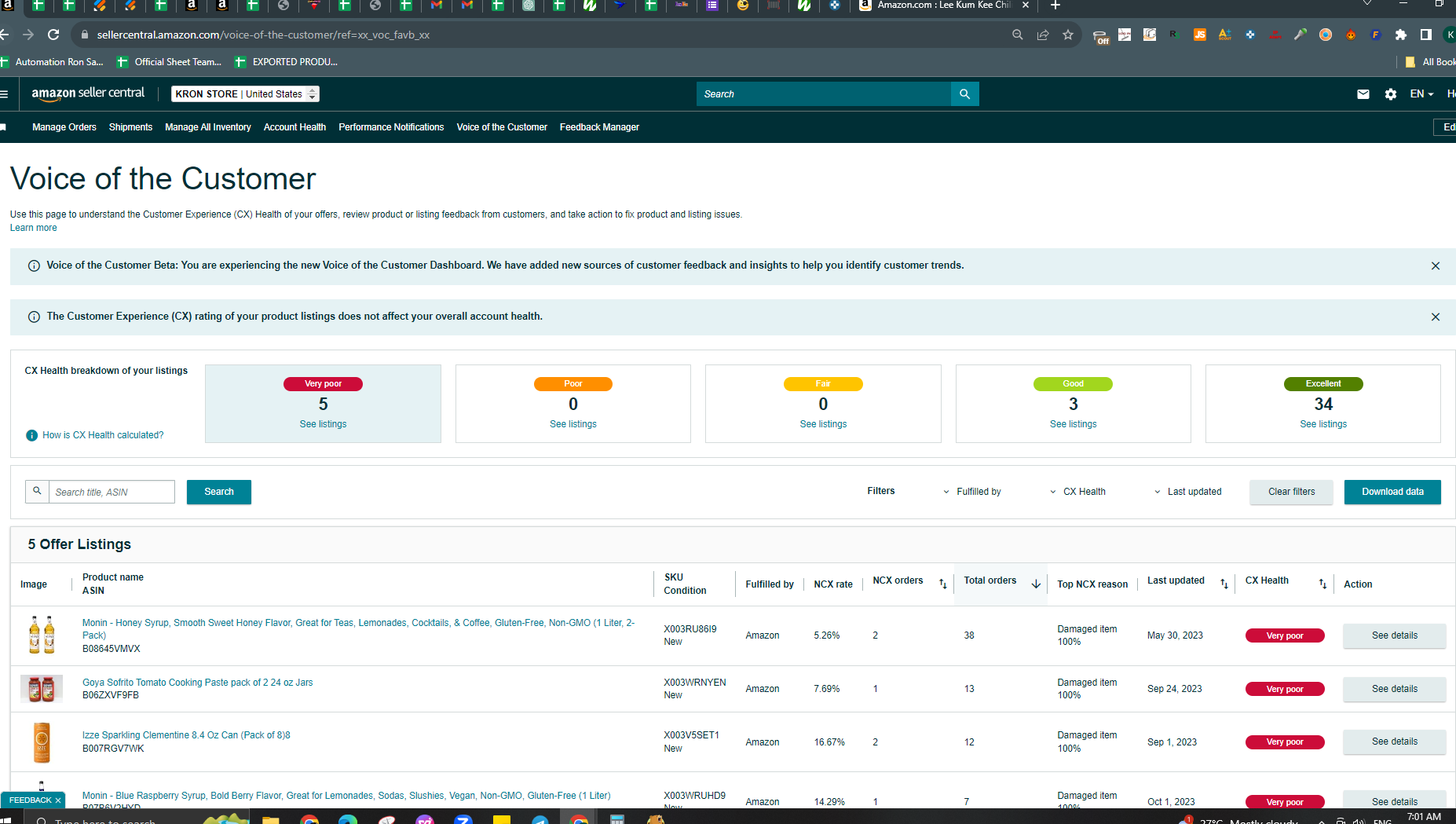The width and height of the screenshot is (1456, 824).
Task: Bookmark this page with the star icon
Action: point(1068,35)
